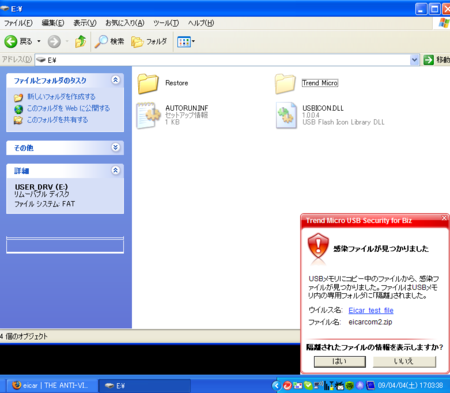Close the Trend Micro USB Security popup
The height and width of the screenshot is (393, 450).
point(444,218)
